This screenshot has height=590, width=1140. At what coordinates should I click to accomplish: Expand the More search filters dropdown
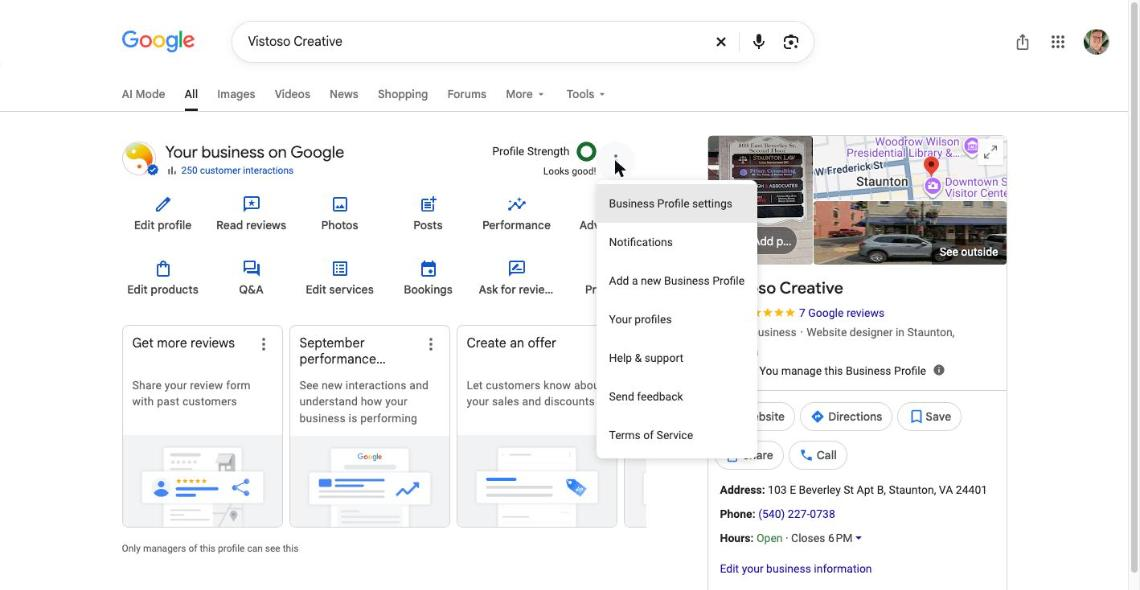(x=525, y=94)
